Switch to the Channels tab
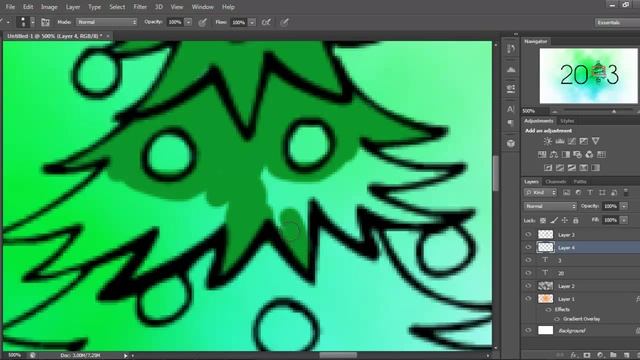The height and width of the screenshot is (360, 640). click(x=556, y=182)
